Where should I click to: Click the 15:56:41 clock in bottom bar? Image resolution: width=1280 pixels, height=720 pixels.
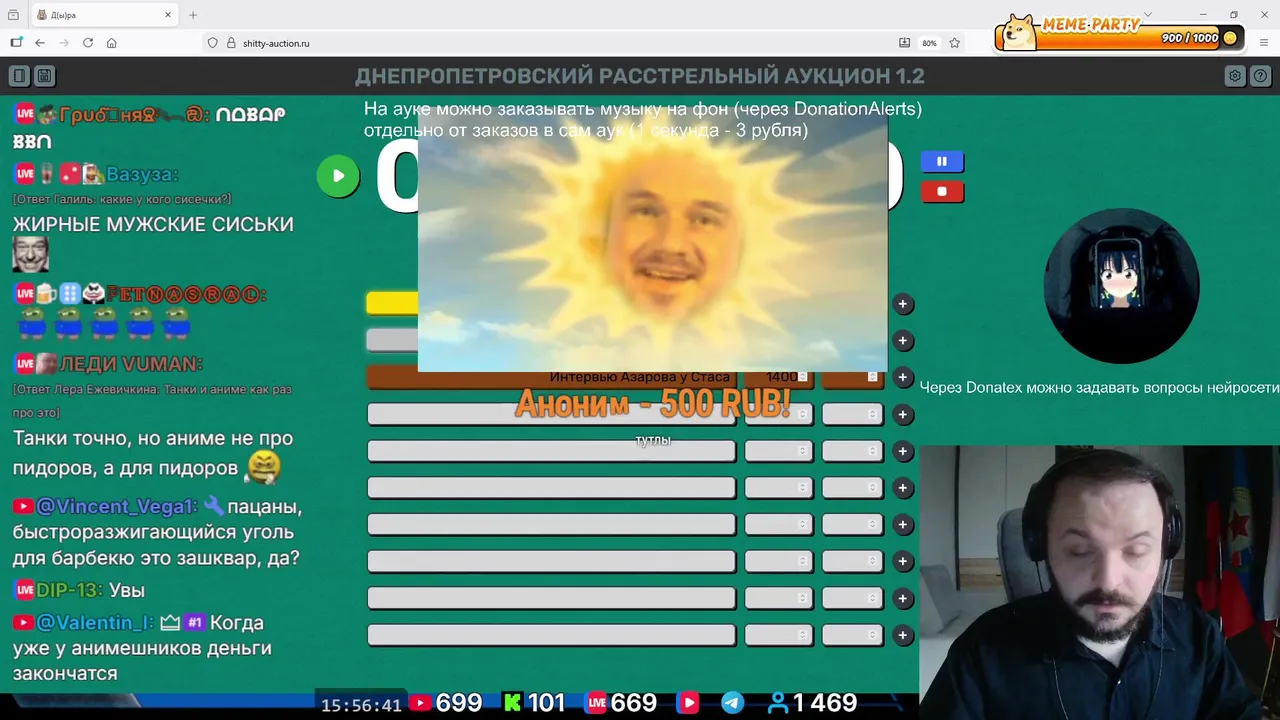[361, 705]
